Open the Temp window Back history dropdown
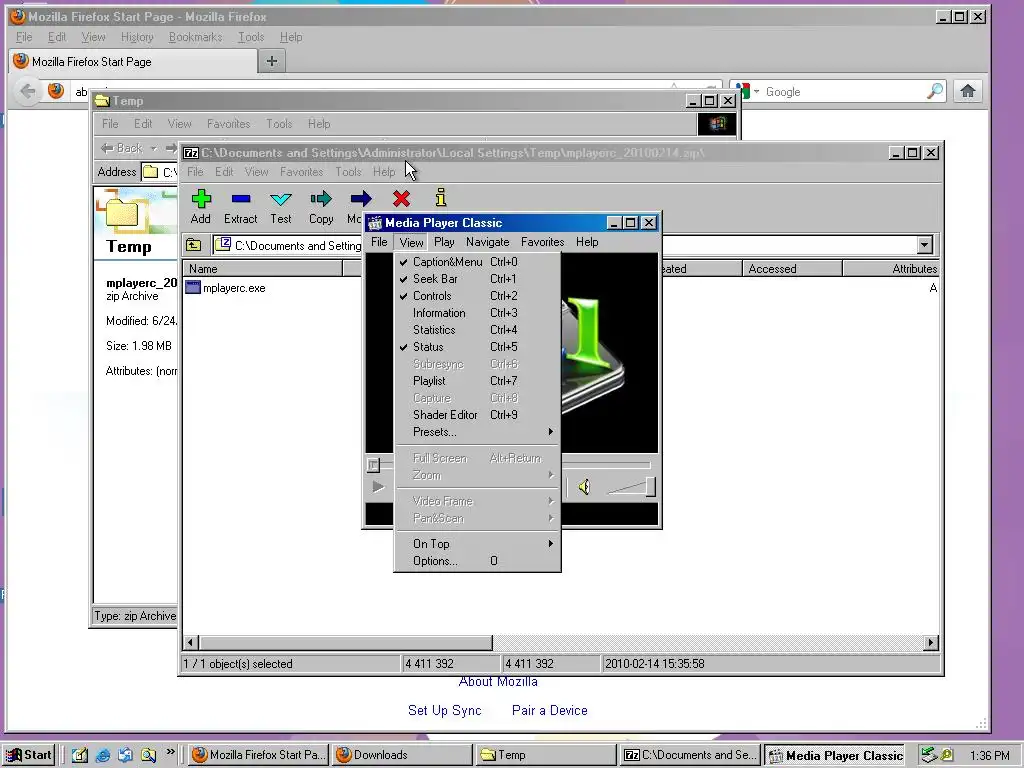The width and height of the screenshot is (1024, 768). [153, 148]
